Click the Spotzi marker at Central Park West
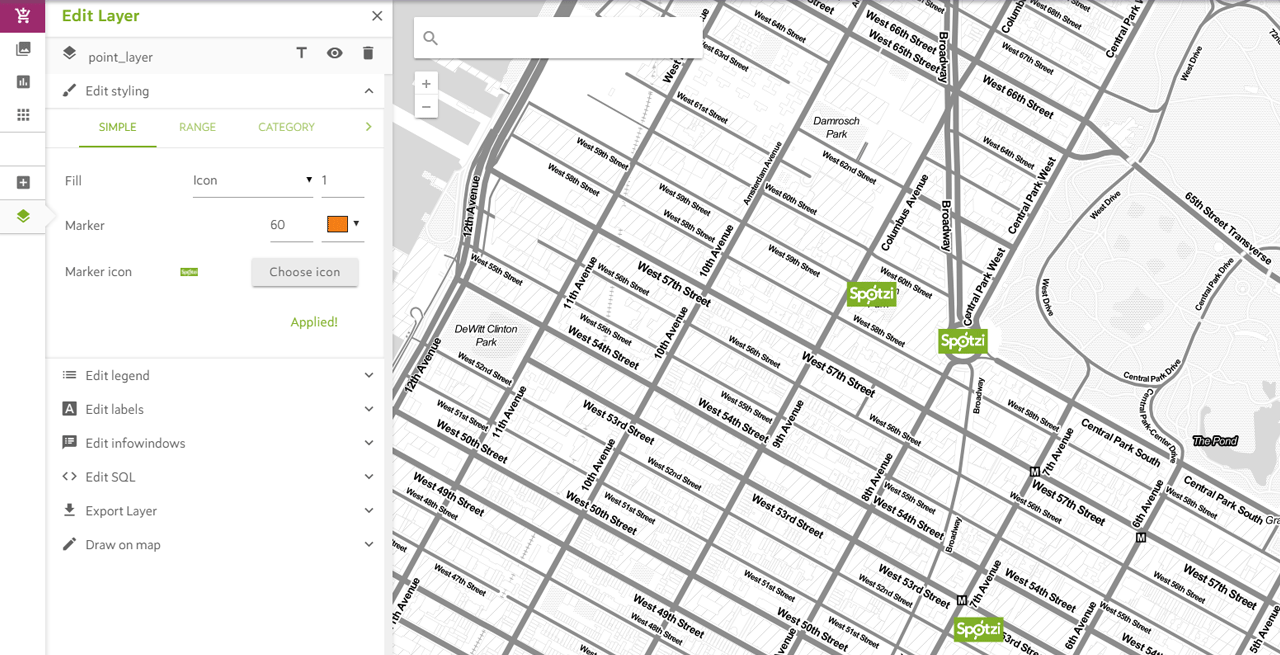Image resolution: width=1280 pixels, height=655 pixels. [963, 341]
